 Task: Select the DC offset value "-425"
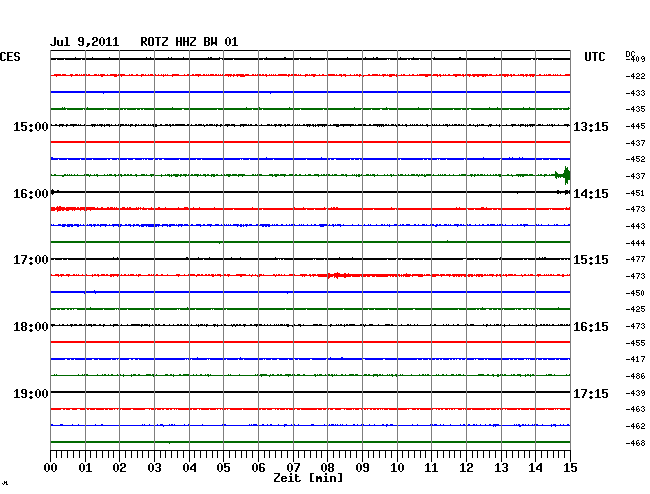coord(635,309)
